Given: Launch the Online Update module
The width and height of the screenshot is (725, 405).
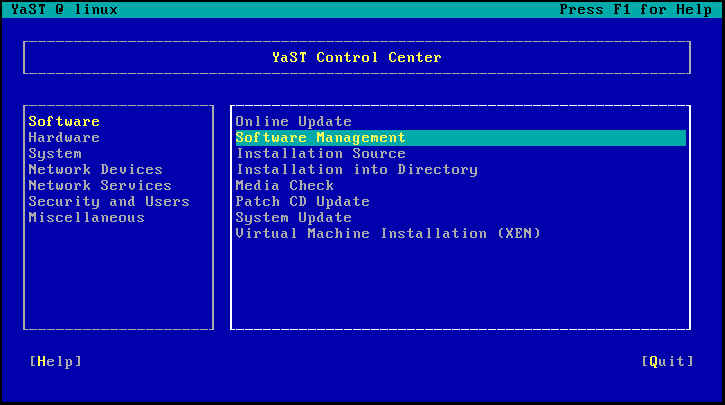Looking at the screenshot, I should pyautogui.click(x=294, y=122).
